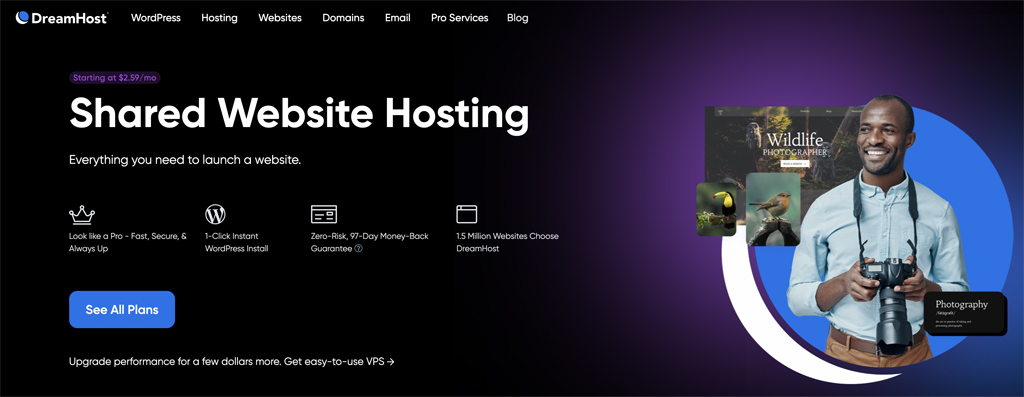Go to the Blog link
The width and height of the screenshot is (1024, 397).
[x=517, y=18]
